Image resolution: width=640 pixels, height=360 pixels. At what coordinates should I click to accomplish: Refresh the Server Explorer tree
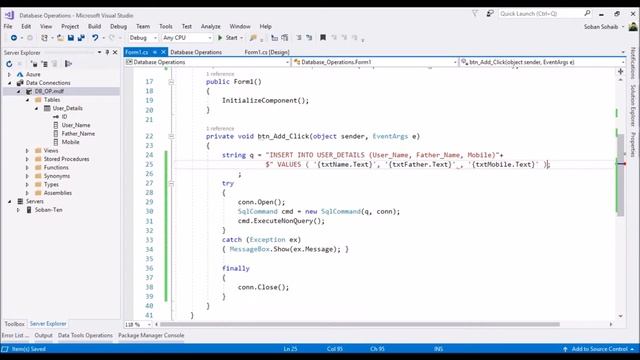9,64
